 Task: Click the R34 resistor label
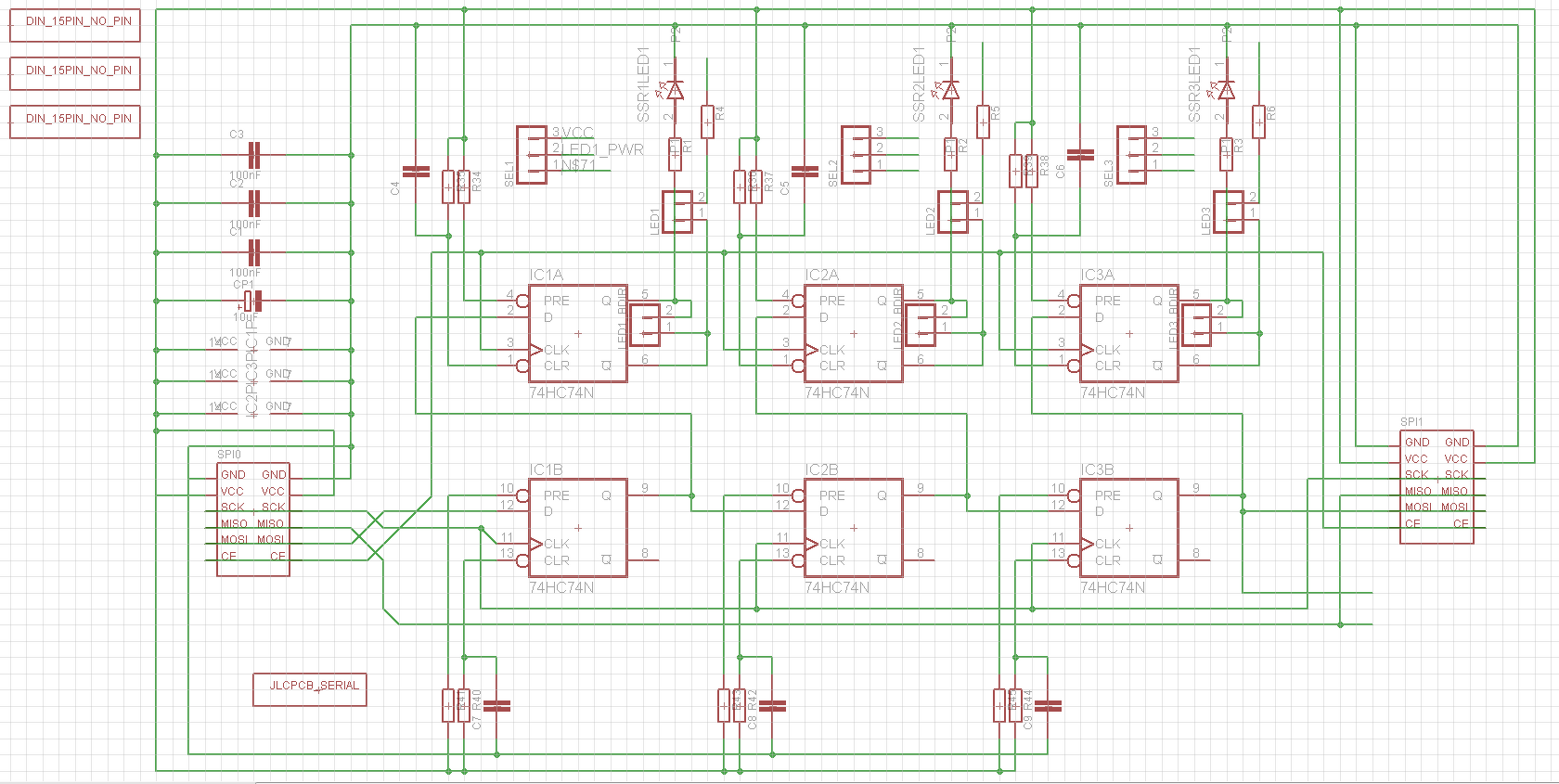477,181
